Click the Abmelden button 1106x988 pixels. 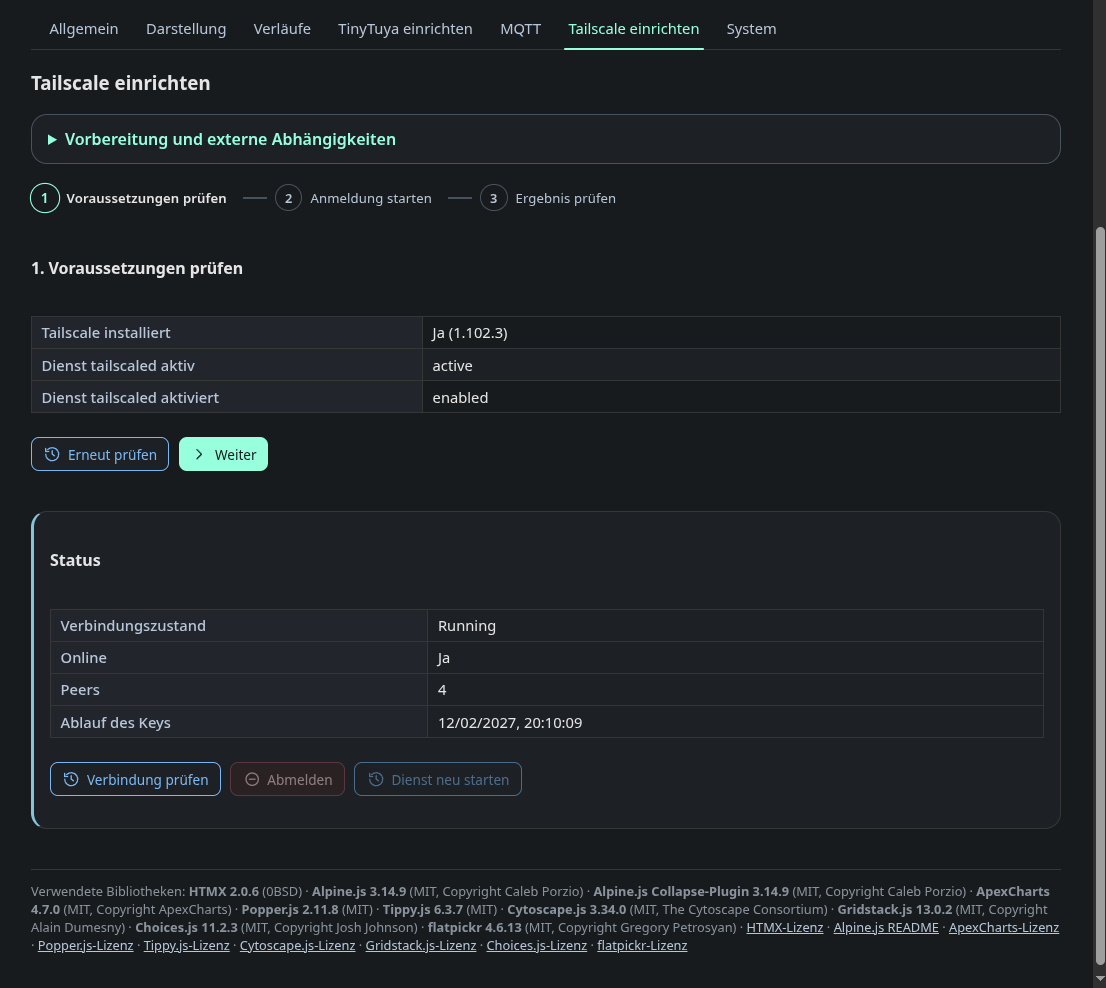click(x=287, y=779)
